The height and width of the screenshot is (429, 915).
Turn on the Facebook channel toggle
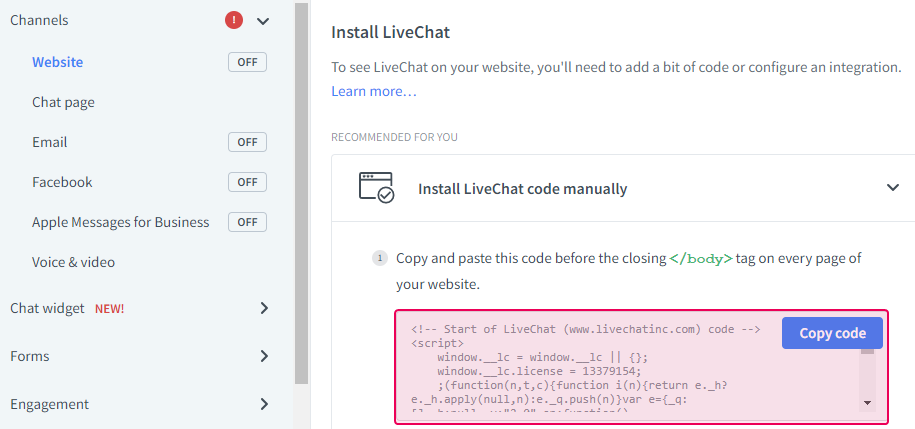247,182
